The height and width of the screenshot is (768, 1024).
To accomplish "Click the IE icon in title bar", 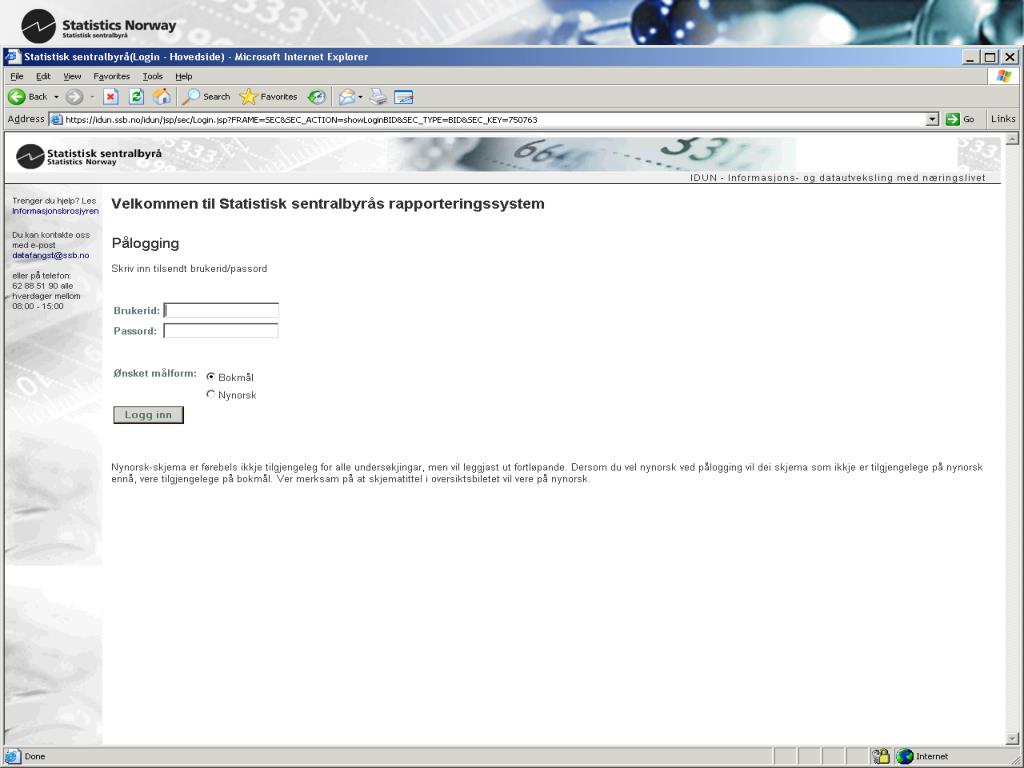I will (12, 57).
